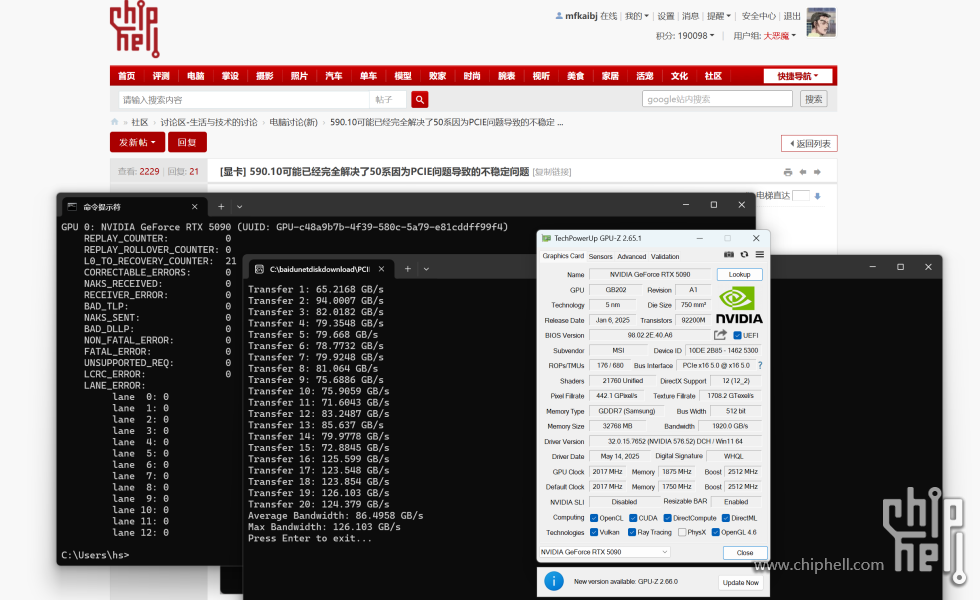
Task: Go to previous thread with left arrow icon
Action: 803,172
